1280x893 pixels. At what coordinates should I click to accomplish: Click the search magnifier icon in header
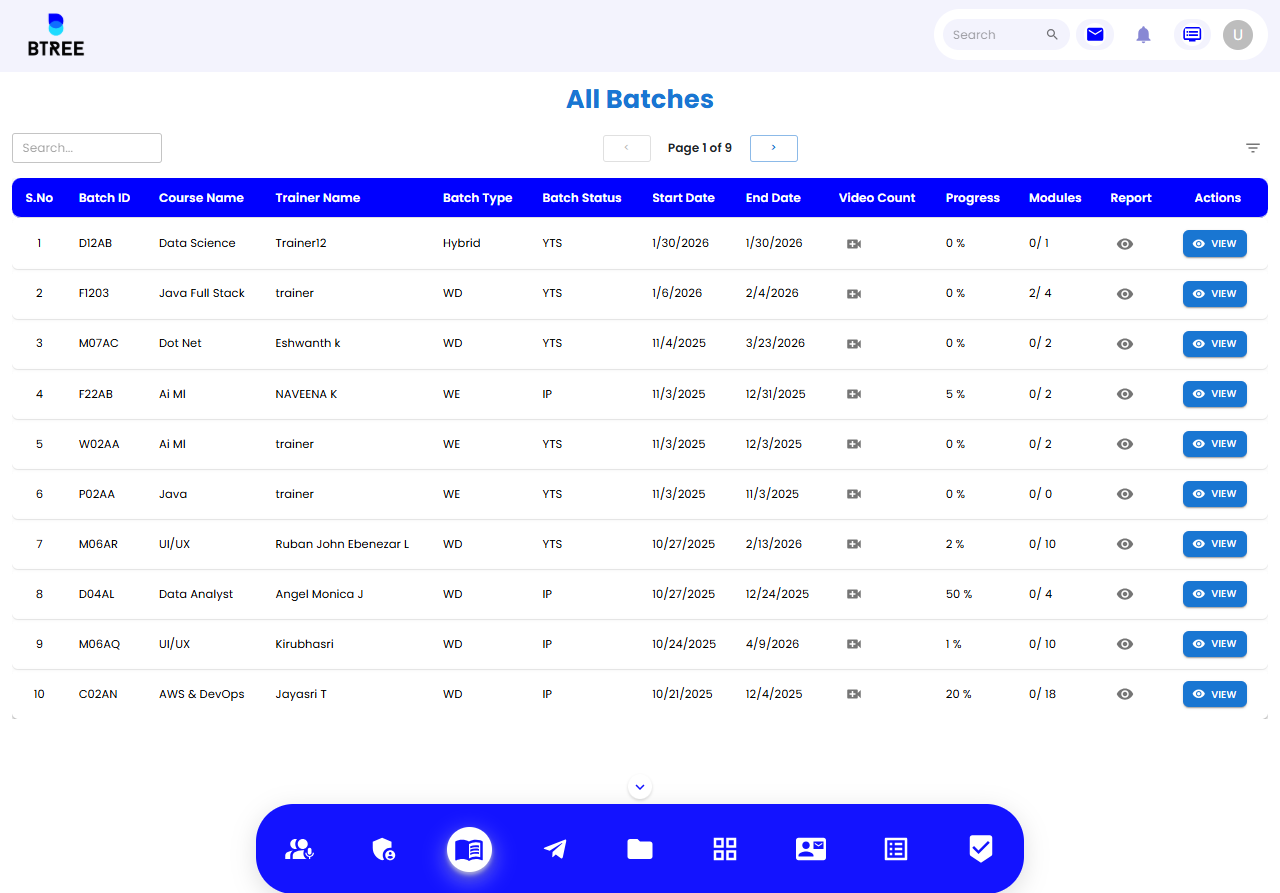pos(1052,35)
